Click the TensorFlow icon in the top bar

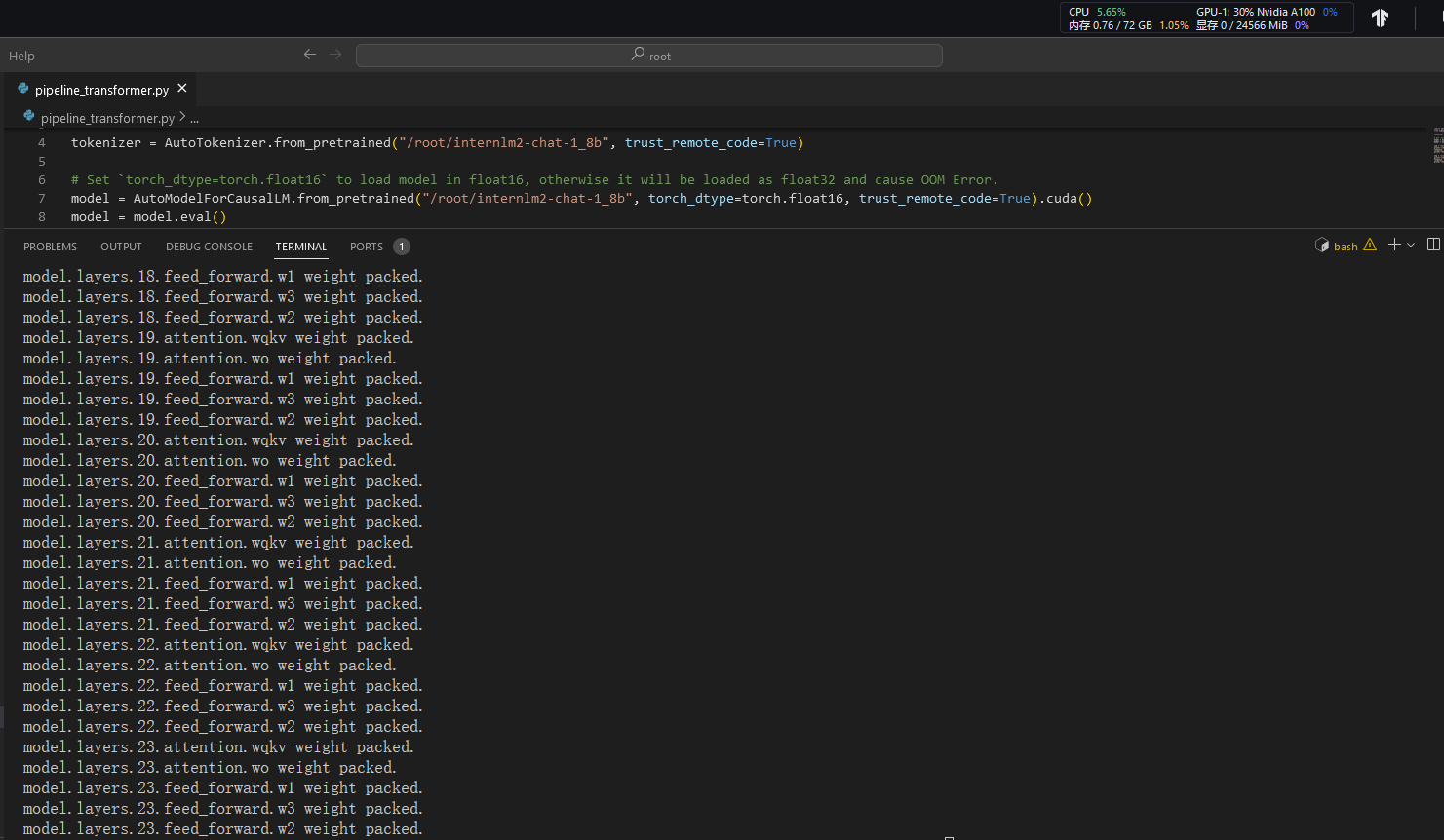click(x=1380, y=18)
